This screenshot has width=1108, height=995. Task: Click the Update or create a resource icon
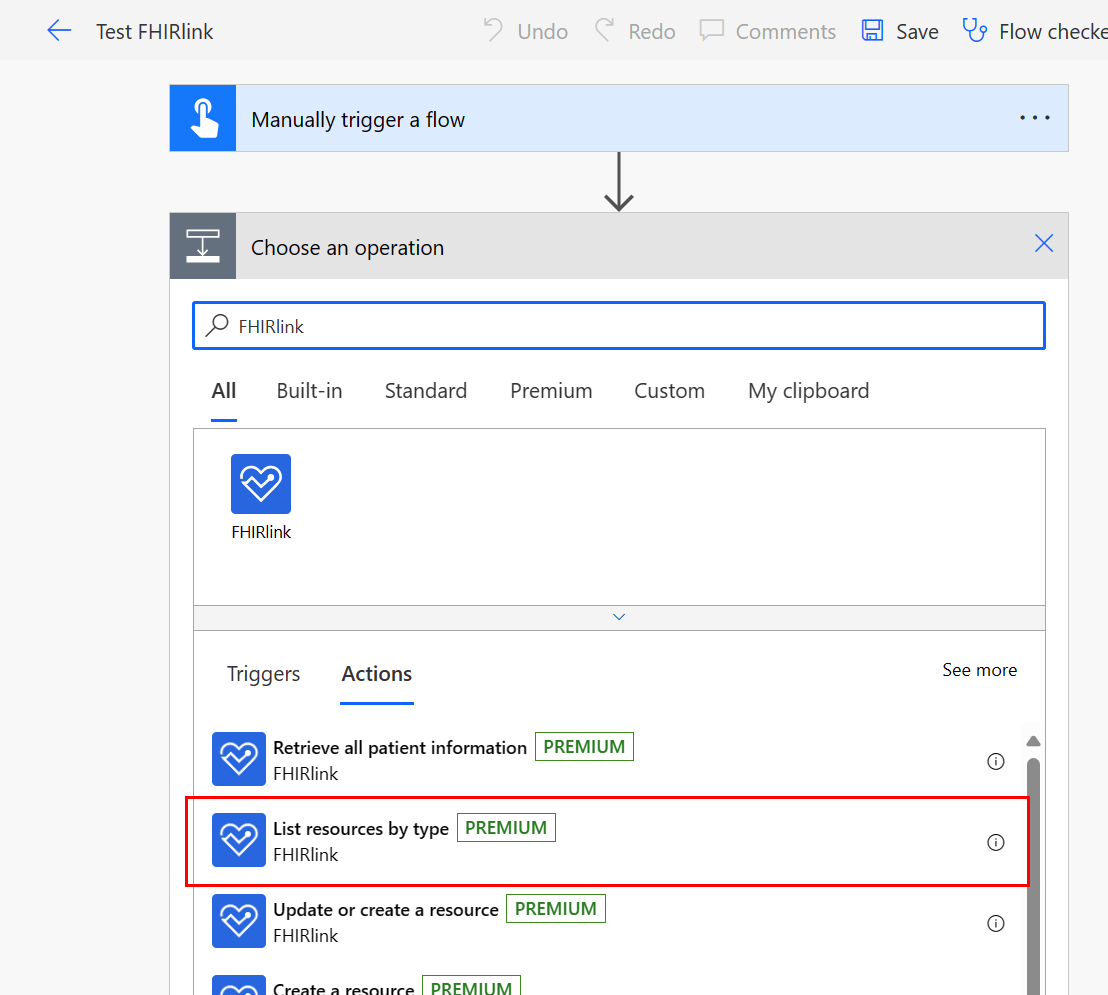point(239,921)
